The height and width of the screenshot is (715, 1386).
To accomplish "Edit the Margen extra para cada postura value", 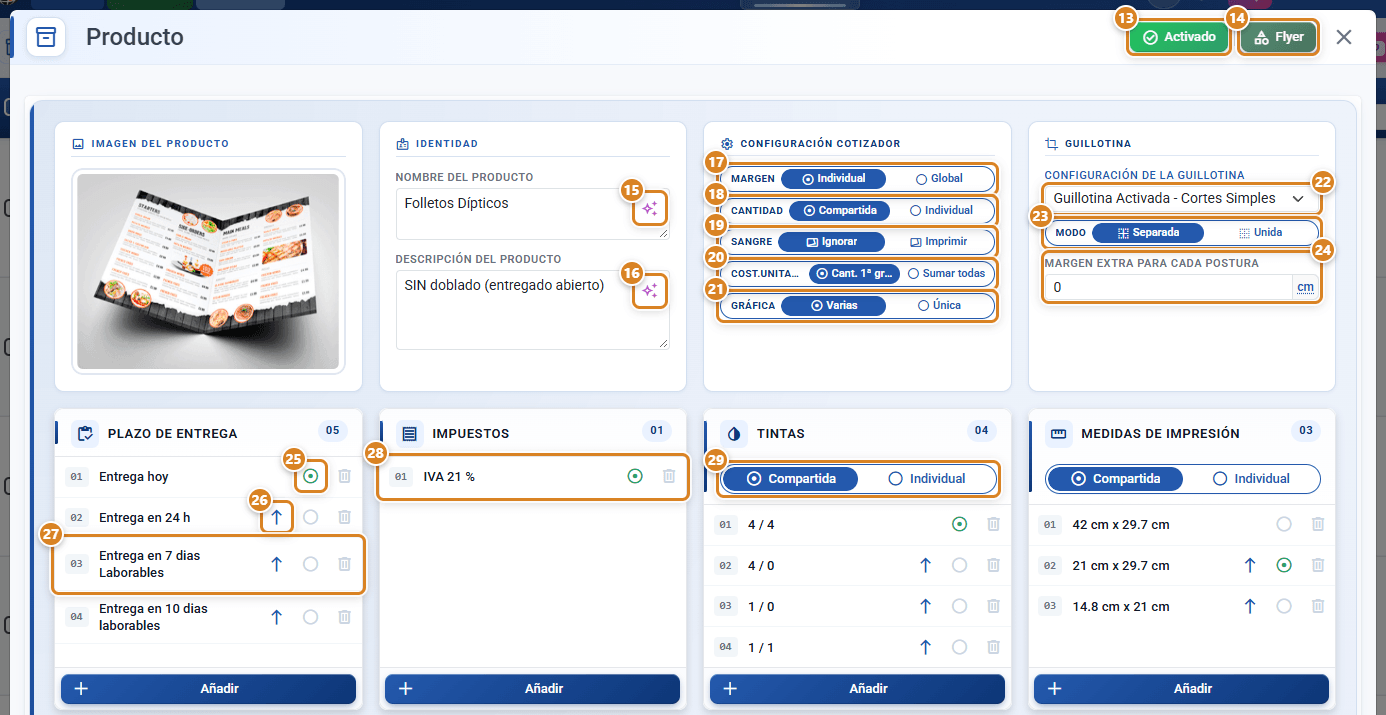I will tap(1167, 288).
